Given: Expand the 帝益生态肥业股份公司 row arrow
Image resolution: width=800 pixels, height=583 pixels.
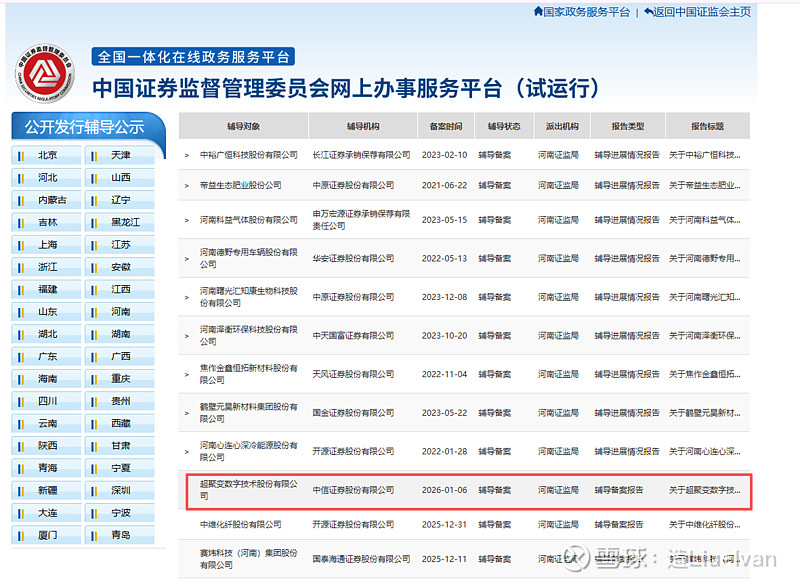Looking at the screenshot, I should coord(187,186).
